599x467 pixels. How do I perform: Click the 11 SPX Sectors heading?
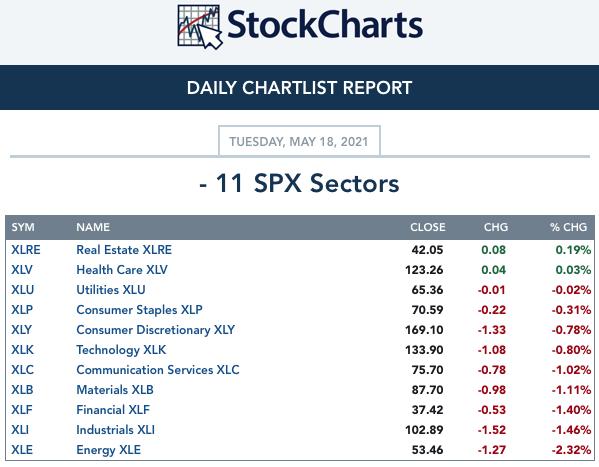coord(300,183)
